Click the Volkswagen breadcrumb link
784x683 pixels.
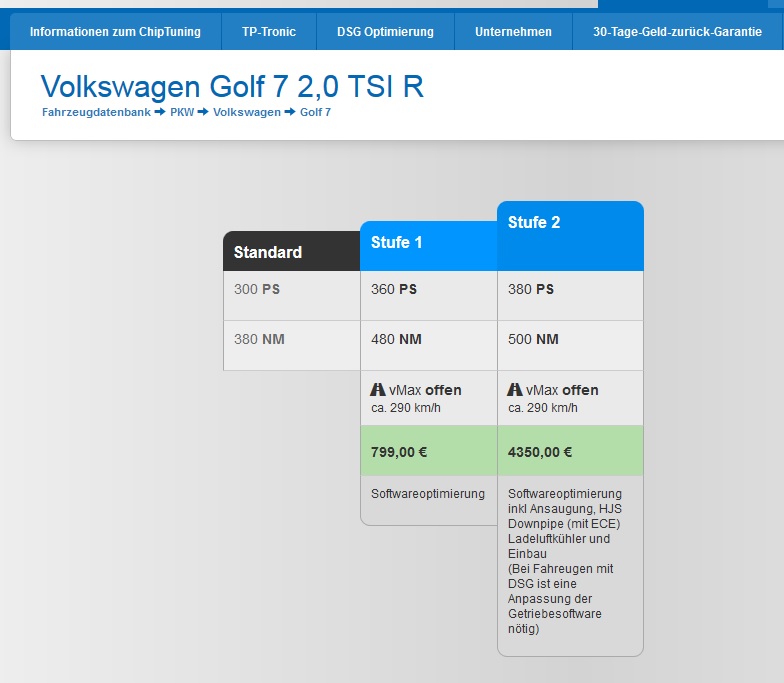click(246, 112)
